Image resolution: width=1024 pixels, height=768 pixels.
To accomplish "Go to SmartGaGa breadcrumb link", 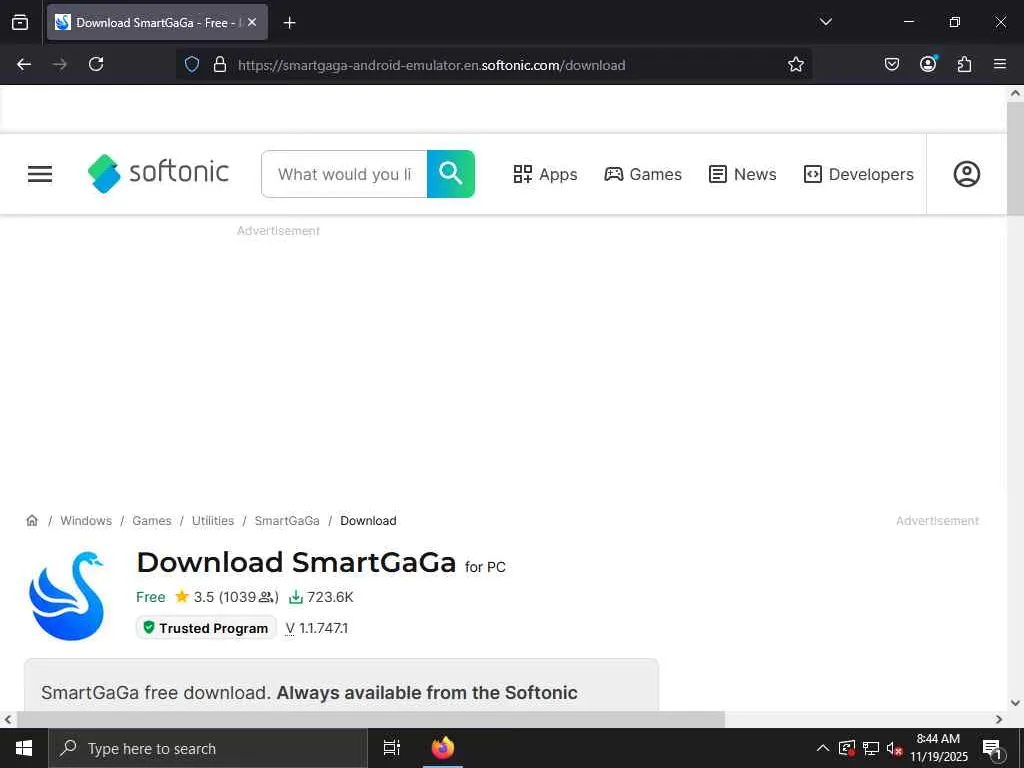I will [x=287, y=520].
